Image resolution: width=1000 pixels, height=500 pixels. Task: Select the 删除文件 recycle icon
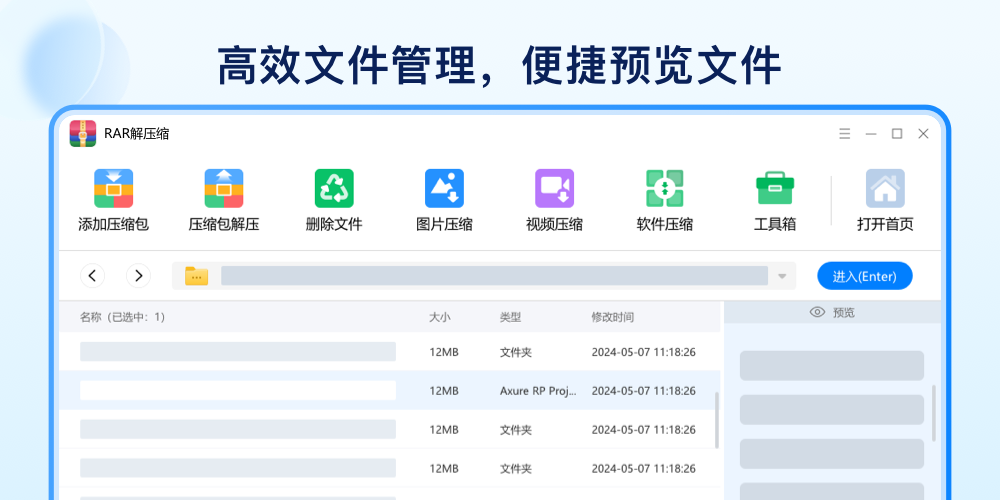(334, 188)
